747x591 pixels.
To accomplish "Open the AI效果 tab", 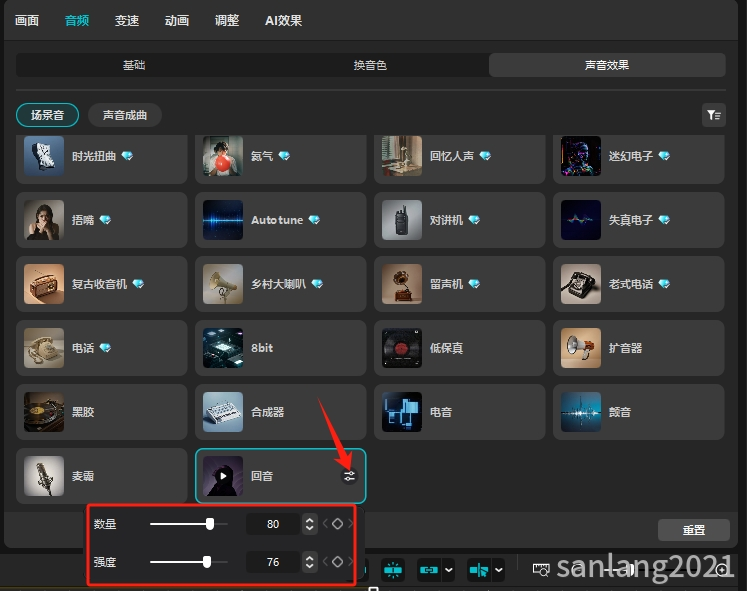I will [x=283, y=20].
